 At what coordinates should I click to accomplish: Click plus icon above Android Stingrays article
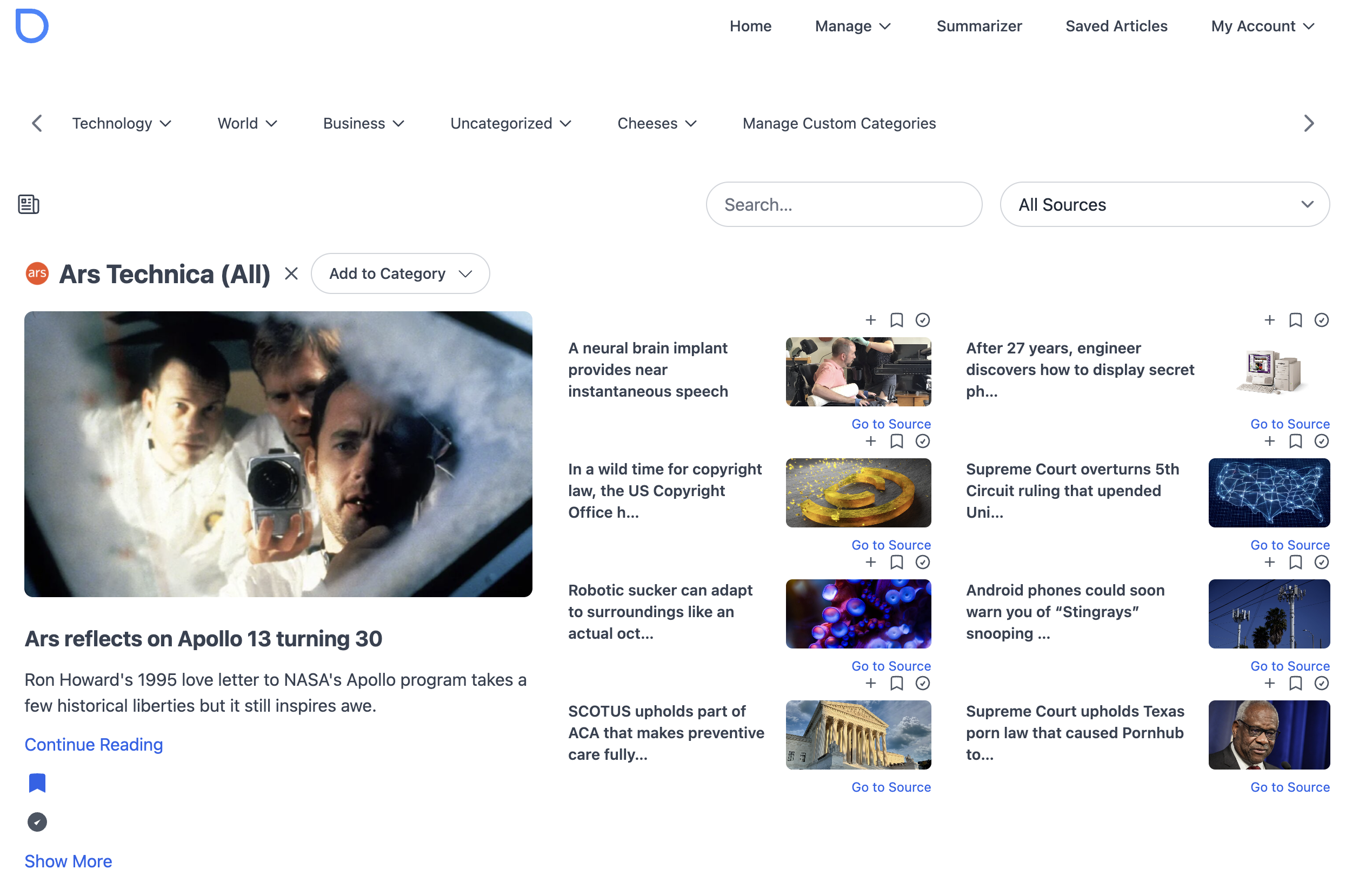coord(1269,562)
